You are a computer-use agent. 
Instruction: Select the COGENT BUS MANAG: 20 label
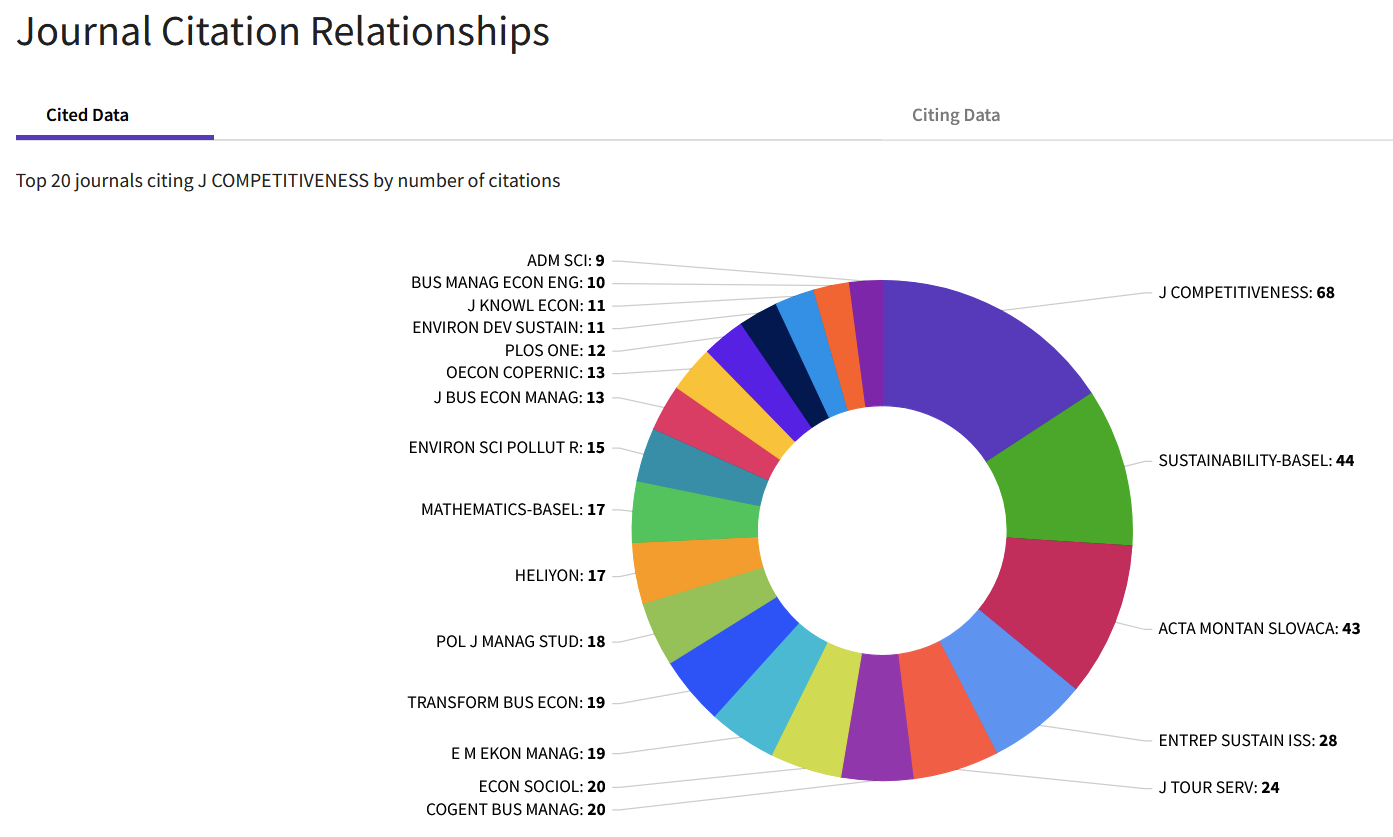click(x=515, y=810)
